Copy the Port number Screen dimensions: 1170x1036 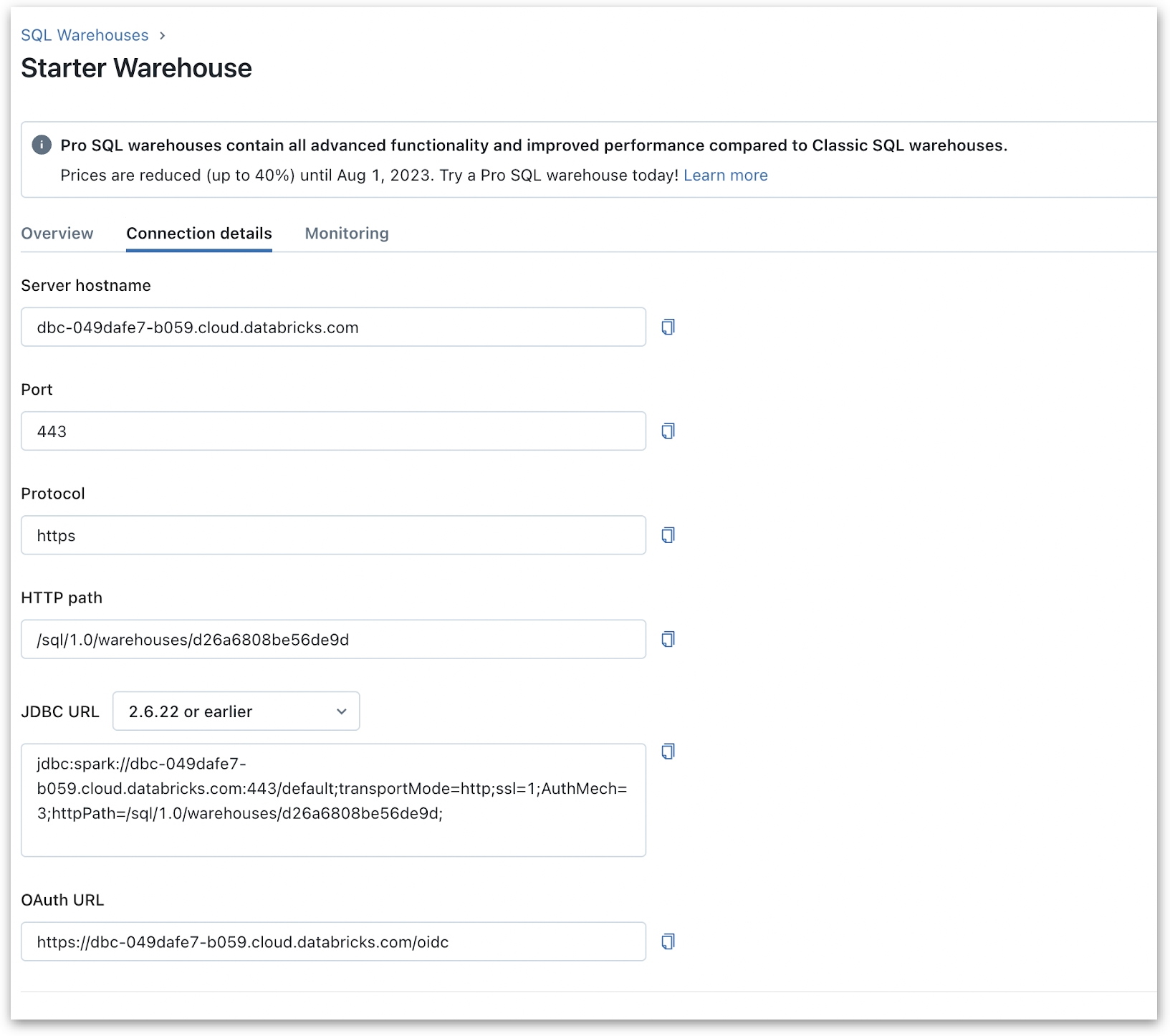(x=668, y=431)
